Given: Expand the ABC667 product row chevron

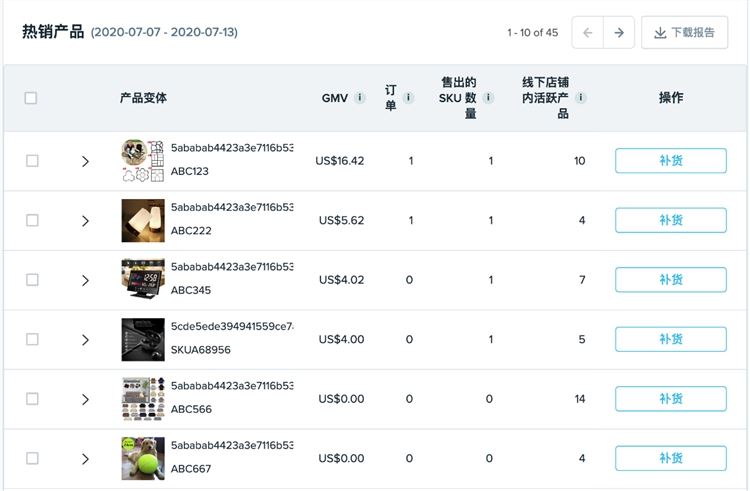Looking at the screenshot, I should click(x=85, y=459).
